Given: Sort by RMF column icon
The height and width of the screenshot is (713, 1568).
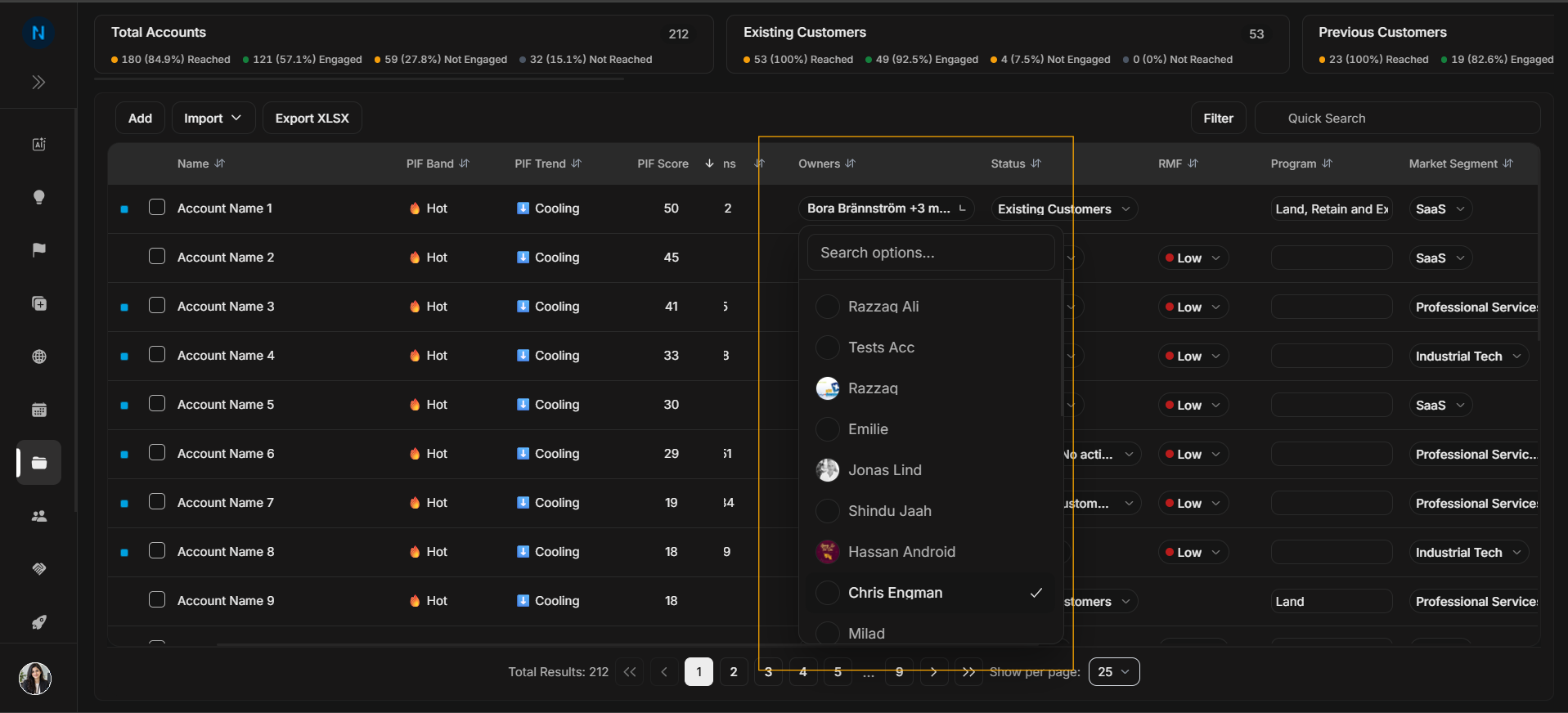Looking at the screenshot, I should tap(1193, 164).
